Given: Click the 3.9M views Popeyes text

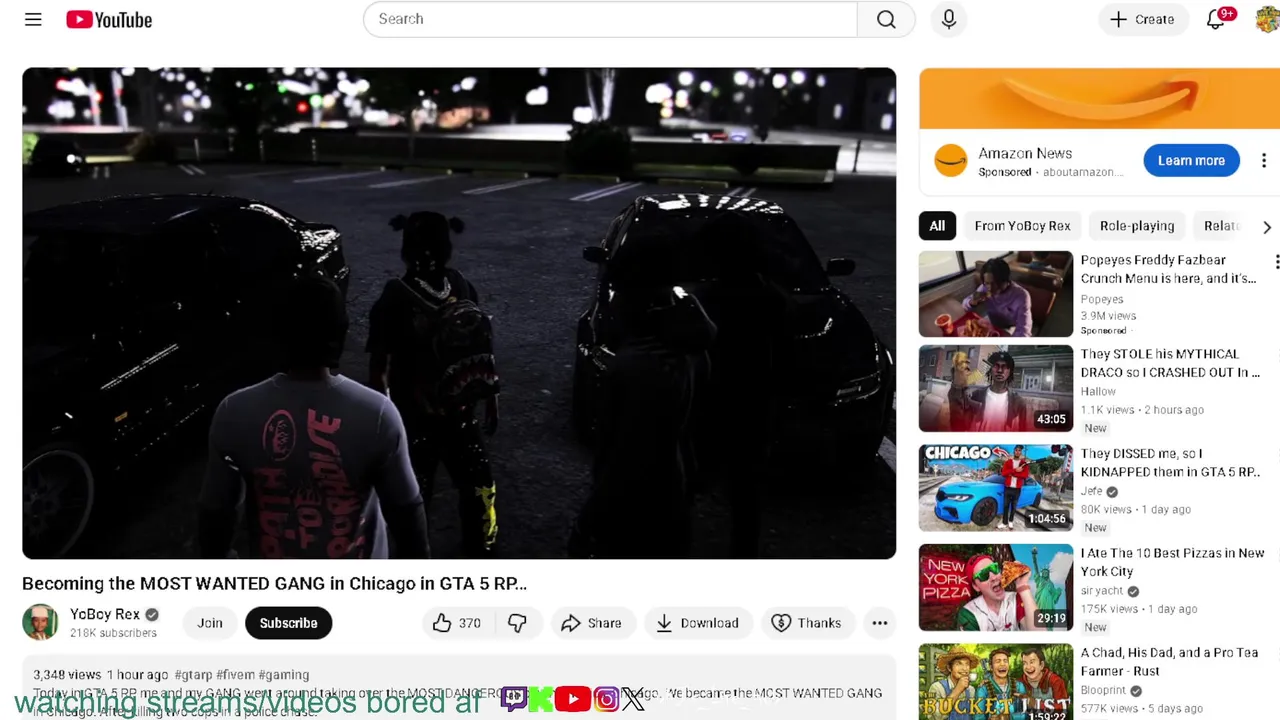Looking at the screenshot, I should [1108, 316].
